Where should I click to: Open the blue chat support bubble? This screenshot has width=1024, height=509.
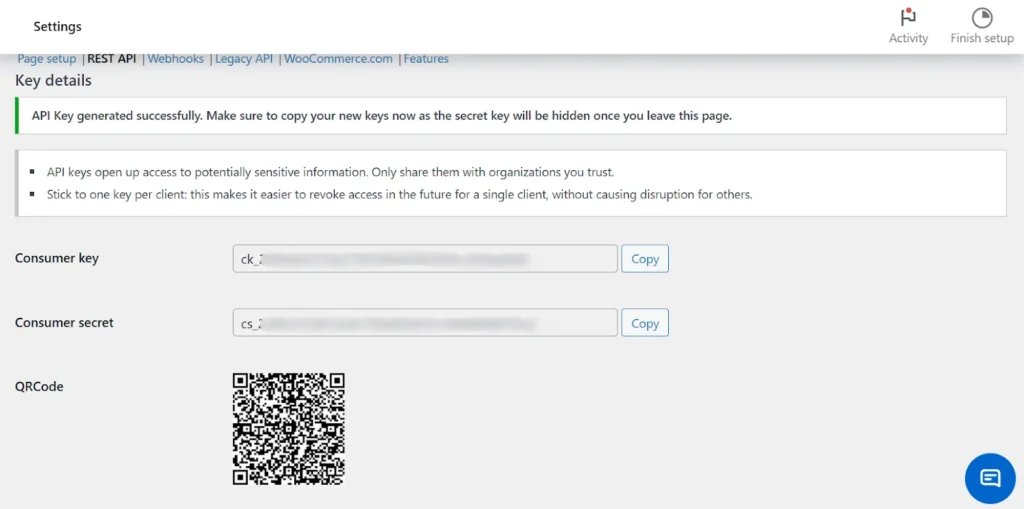[989, 477]
